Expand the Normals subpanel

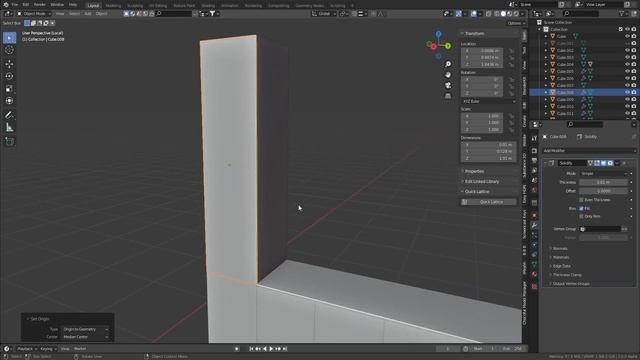pyautogui.click(x=560, y=249)
